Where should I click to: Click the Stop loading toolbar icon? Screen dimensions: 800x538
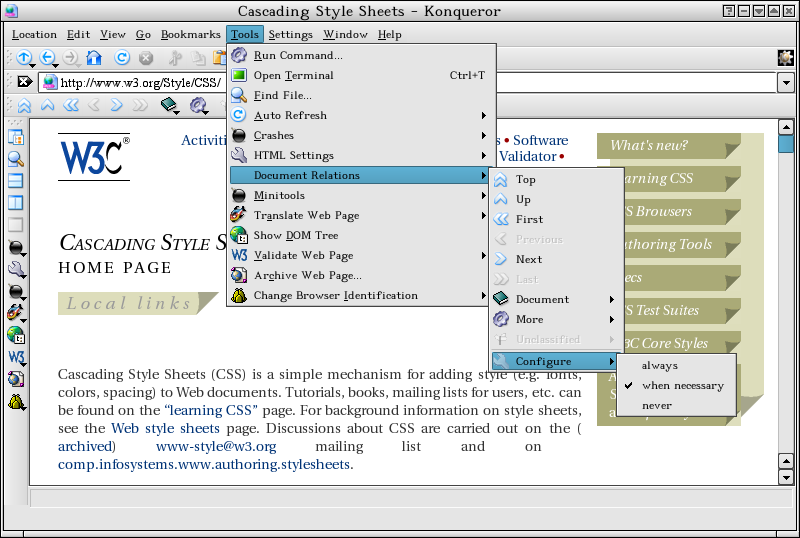click(x=146, y=58)
